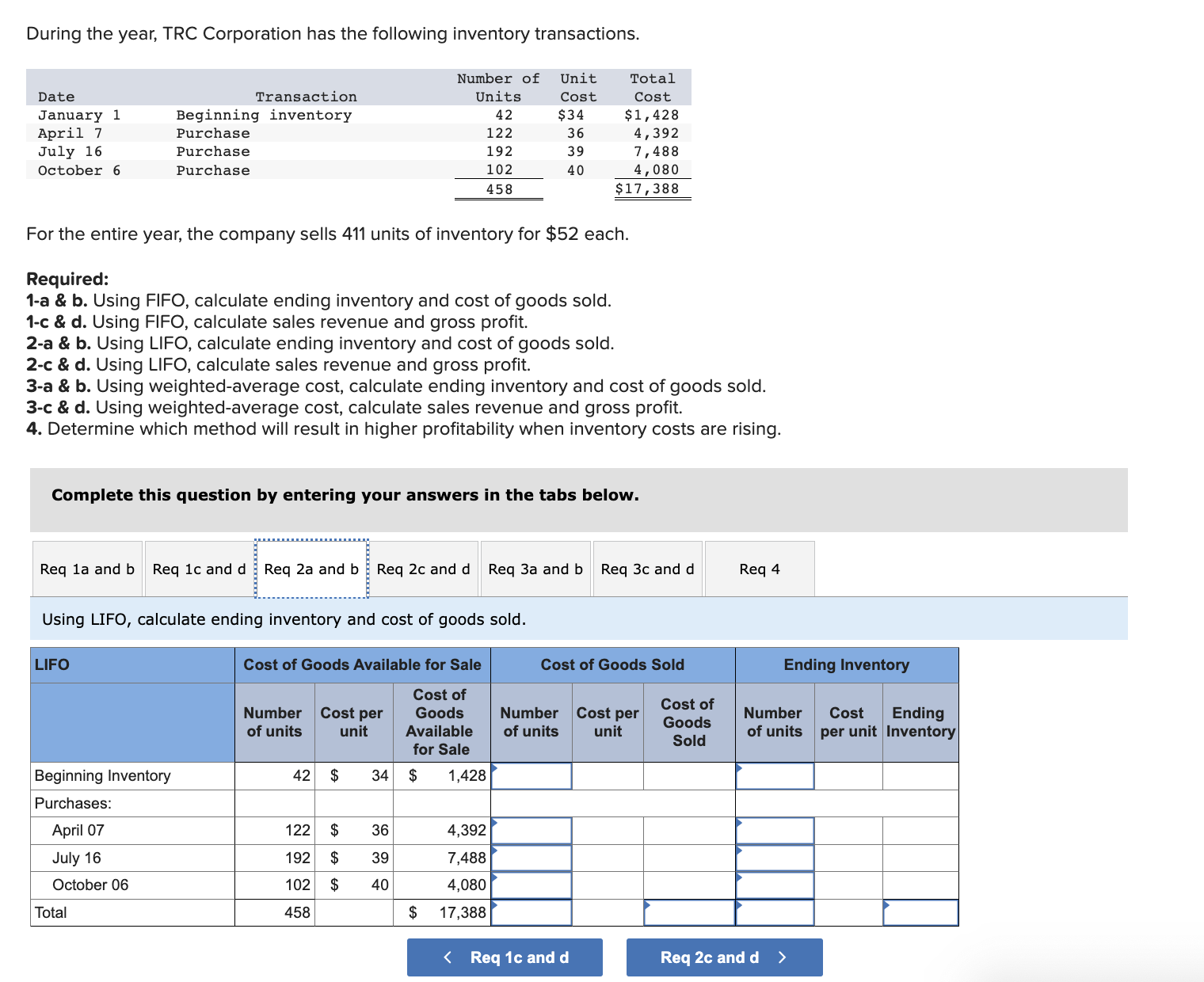This screenshot has width=1204, height=982.
Task: Open the Req 4 tab
Action: pyautogui.click(x=759, y=569)
